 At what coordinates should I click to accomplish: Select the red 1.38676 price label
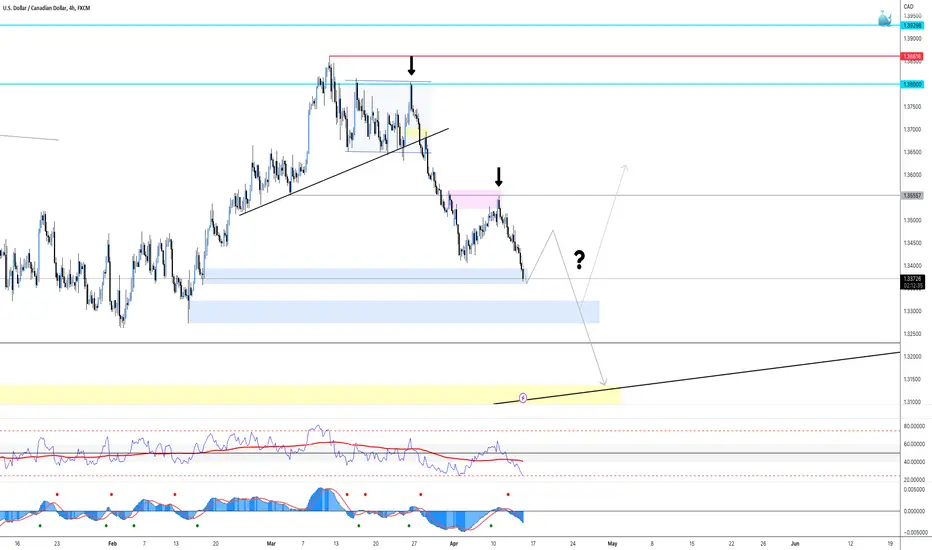[912, 56]
